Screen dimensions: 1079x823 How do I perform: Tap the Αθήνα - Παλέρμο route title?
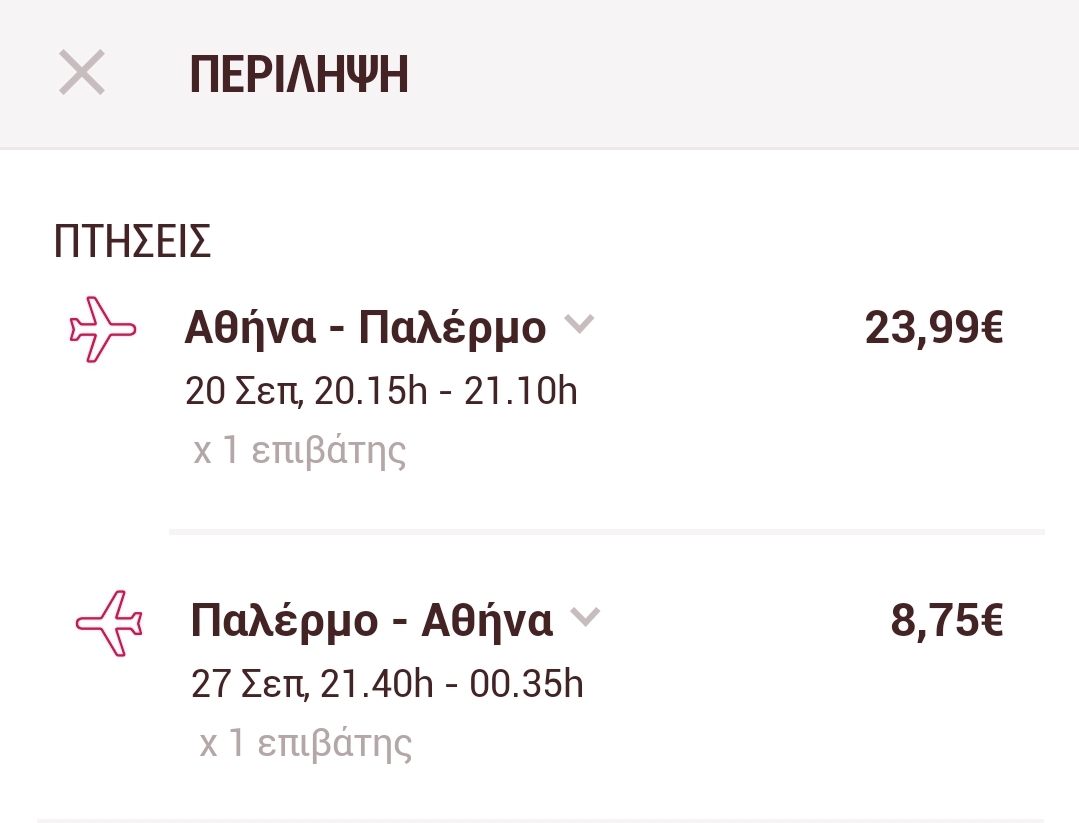point(365,328)
